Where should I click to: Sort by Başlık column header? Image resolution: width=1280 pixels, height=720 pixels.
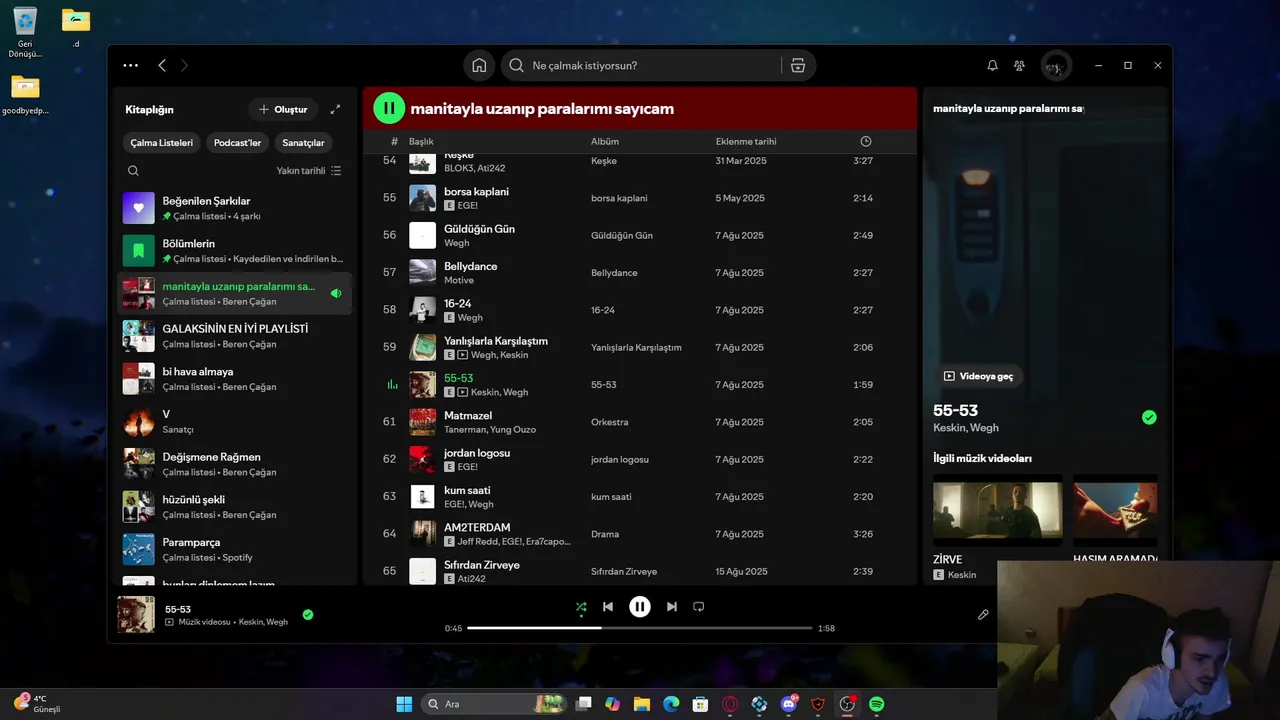point(421,141)
